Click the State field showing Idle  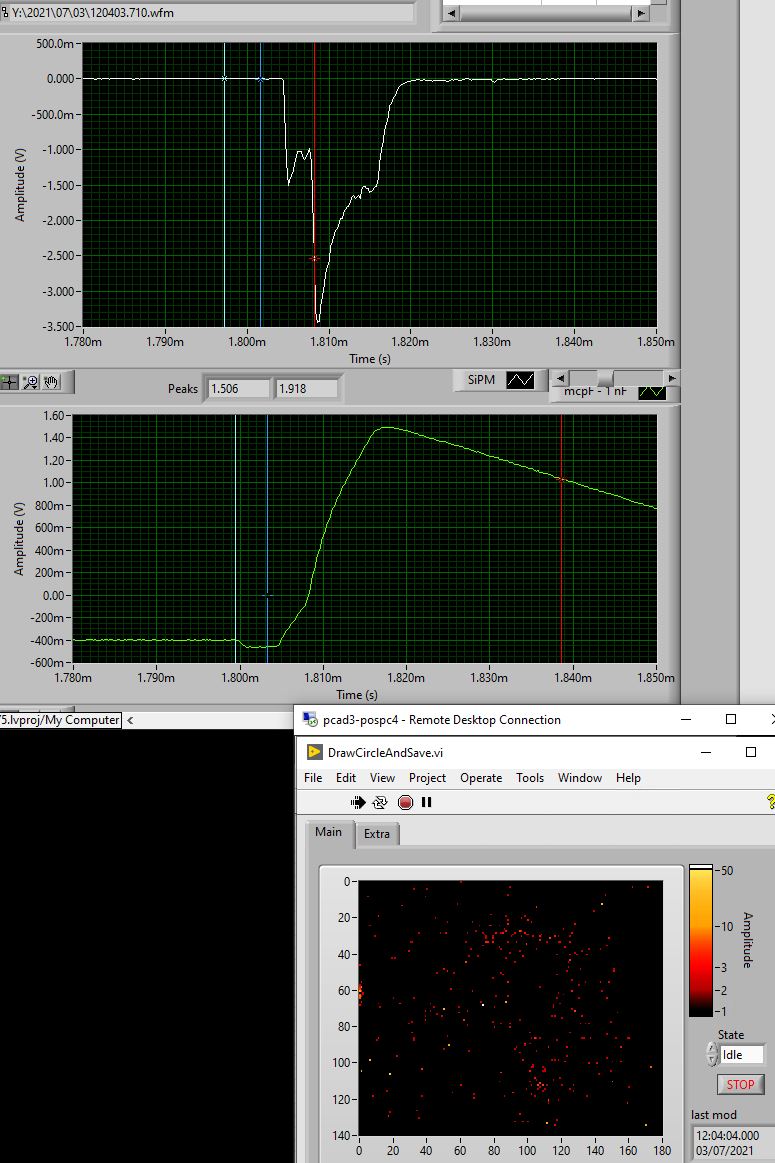[742, 1054]
